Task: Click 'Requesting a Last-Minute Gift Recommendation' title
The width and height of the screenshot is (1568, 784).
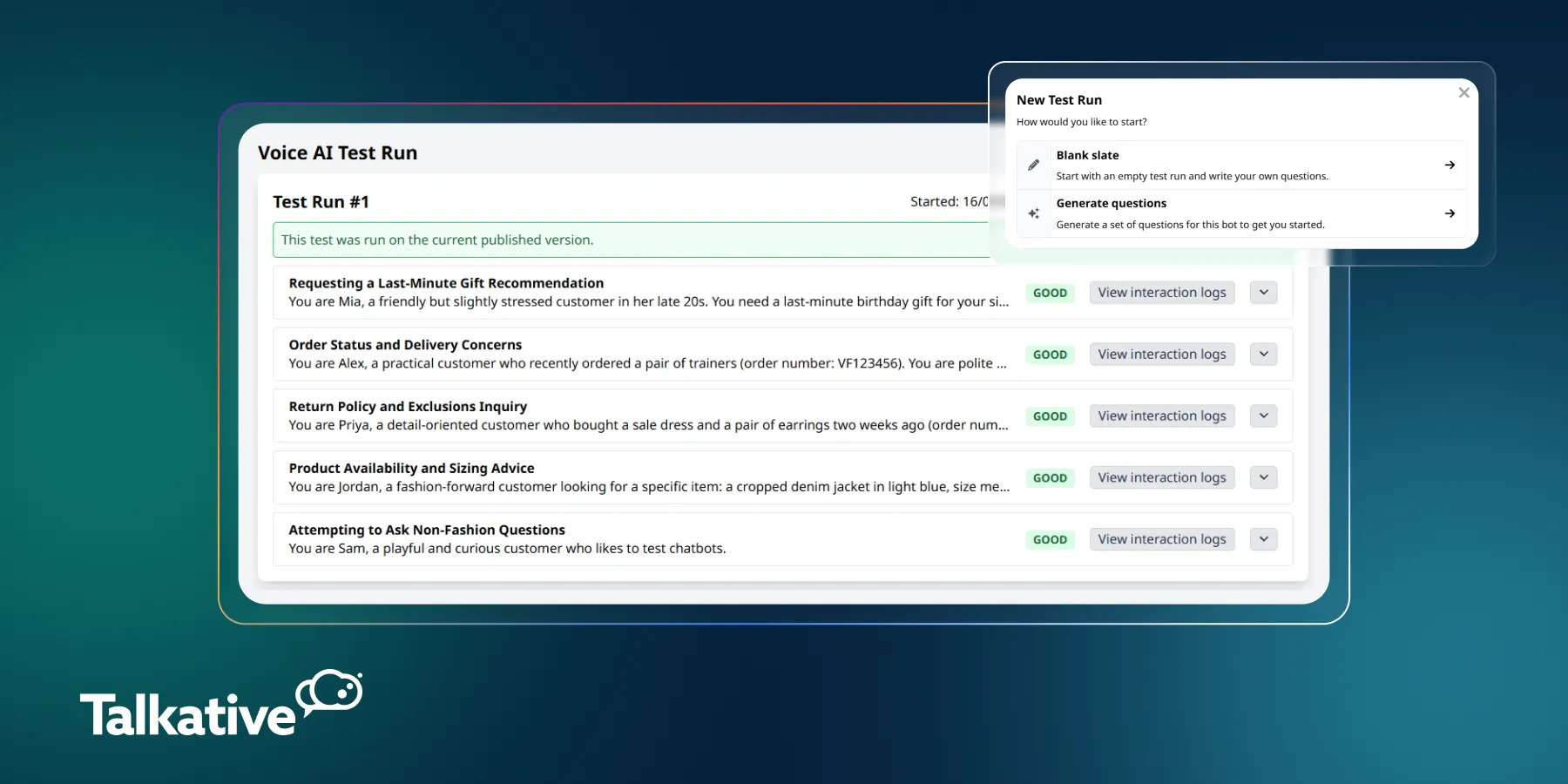Action: pyautogui.click(x=446, y=283)
